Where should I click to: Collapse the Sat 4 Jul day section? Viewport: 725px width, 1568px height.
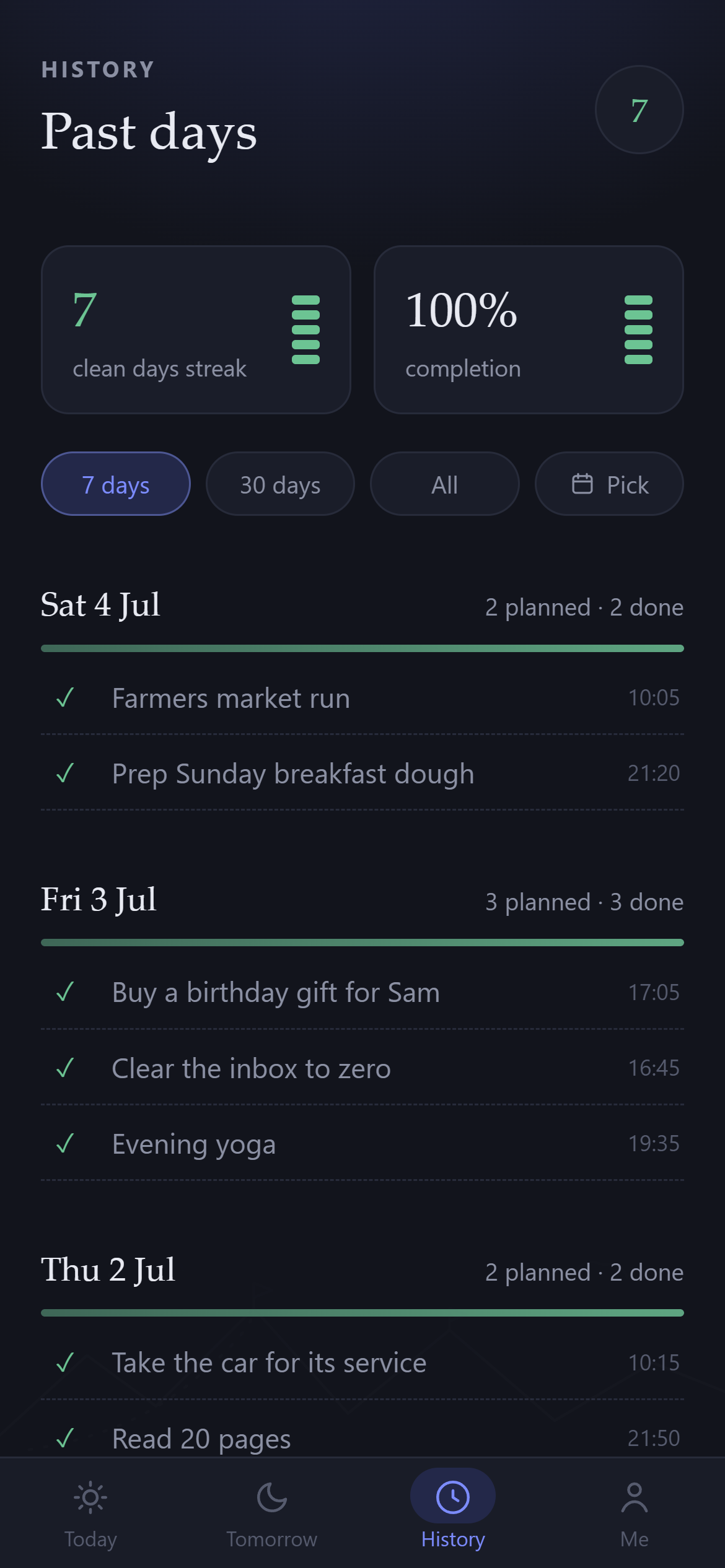point(362,606)
